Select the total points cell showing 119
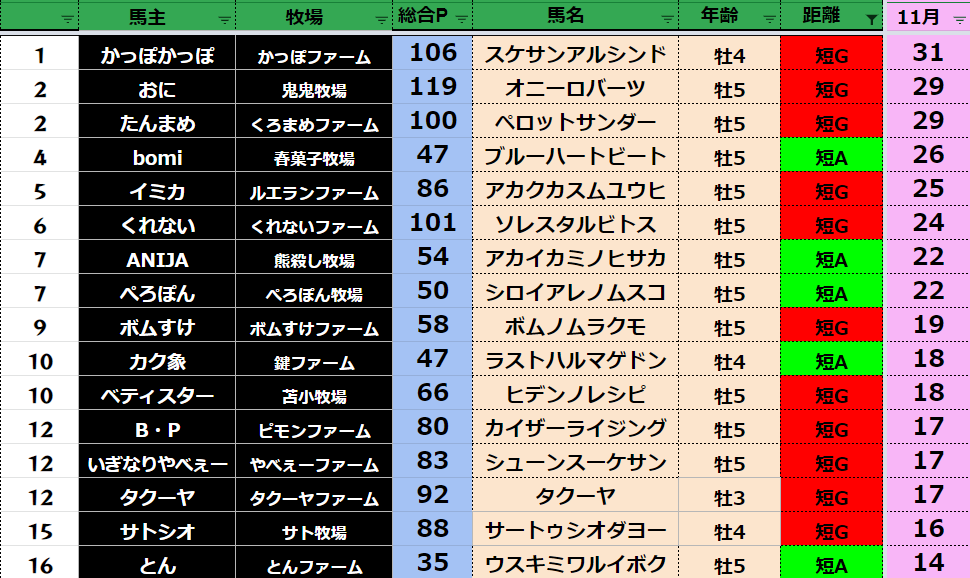 432,88
